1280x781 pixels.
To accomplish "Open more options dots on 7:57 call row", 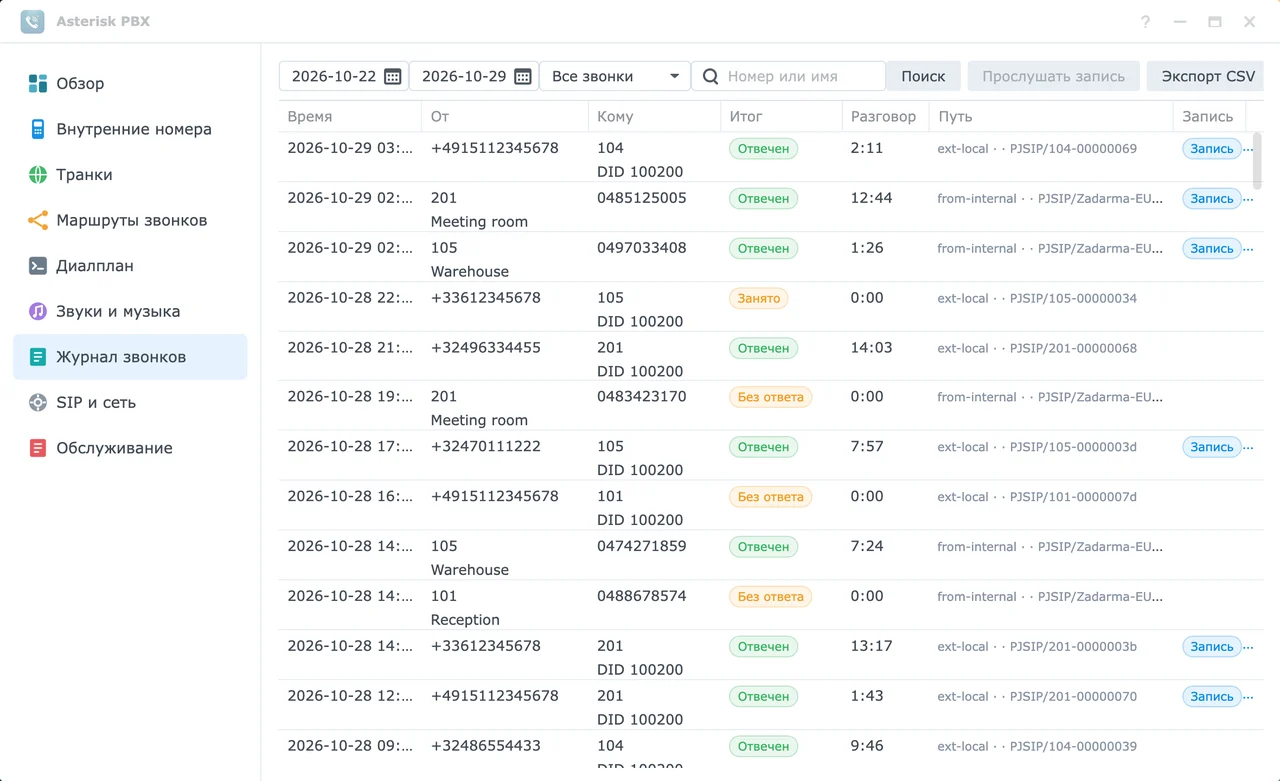I will click(x=1248, y=448).
